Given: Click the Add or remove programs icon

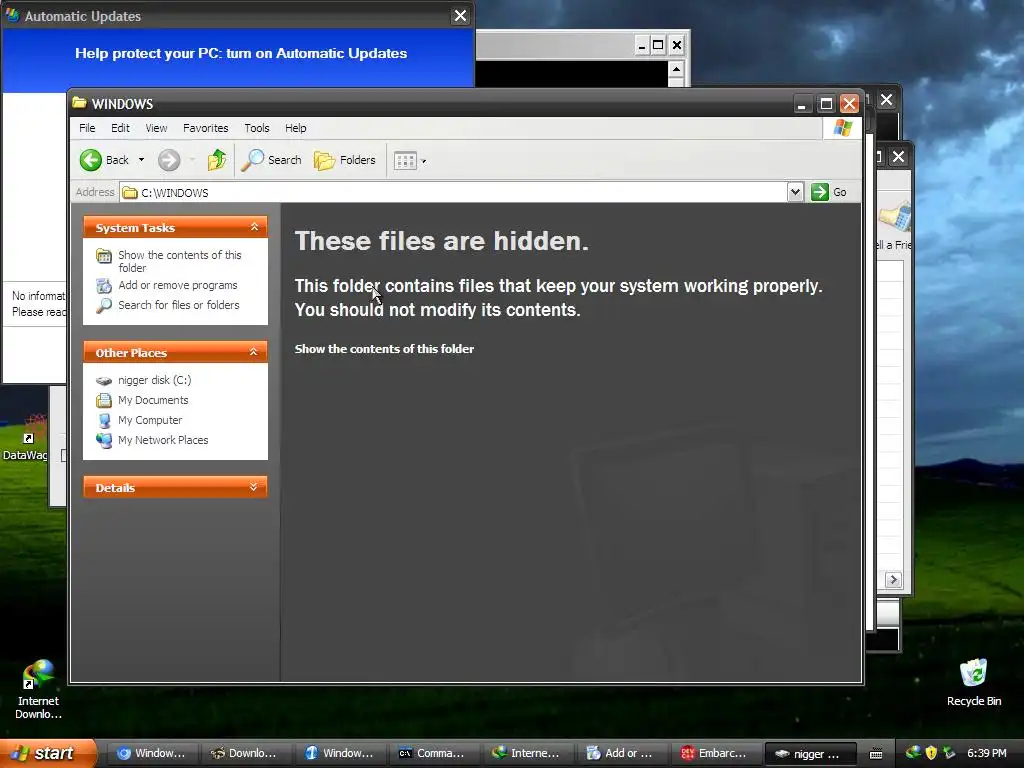Looking at the screenshot, I should pos(104,285).
